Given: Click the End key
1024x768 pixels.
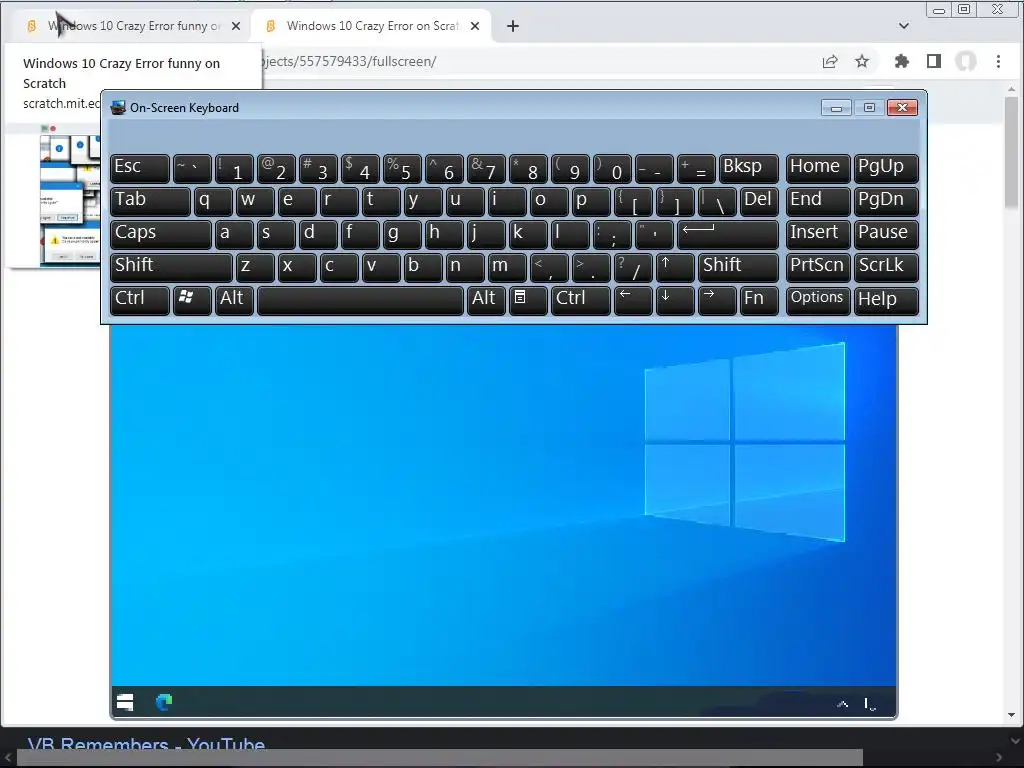Looking at the screenshot, I should tap(818, 201).
